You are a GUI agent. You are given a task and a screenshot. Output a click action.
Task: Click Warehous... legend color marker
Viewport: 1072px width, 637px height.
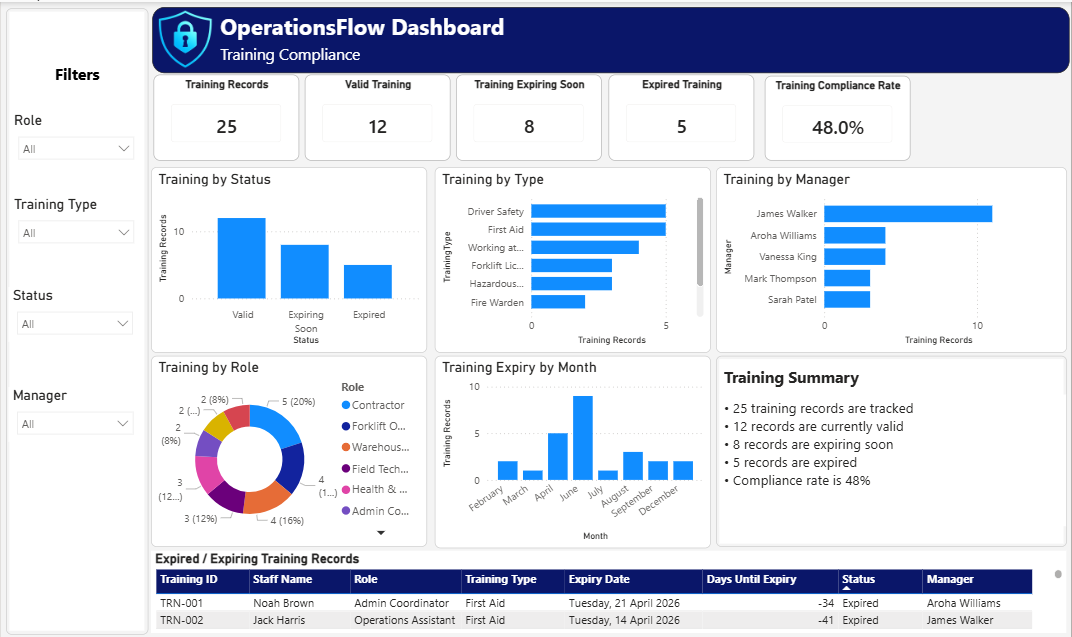tap(346, 448)
